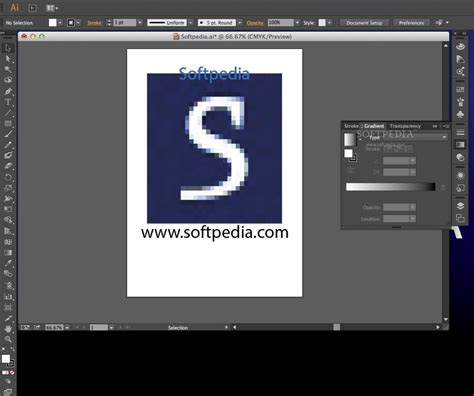Collapse the Gradient panel to icons
The height and width of the screenshot is (396, 474).
[x=435, y=126]
